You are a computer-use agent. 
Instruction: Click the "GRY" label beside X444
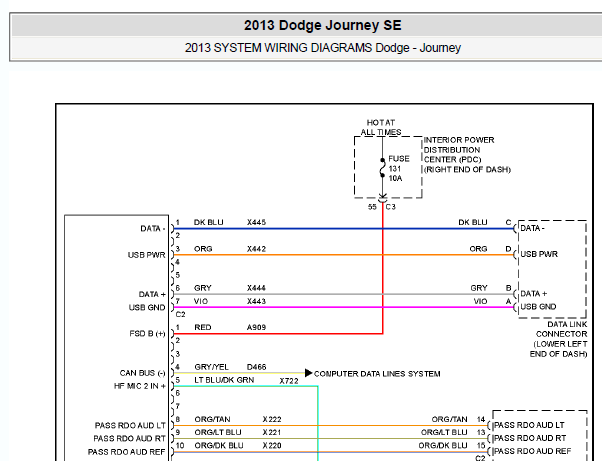tap(203, 288)
